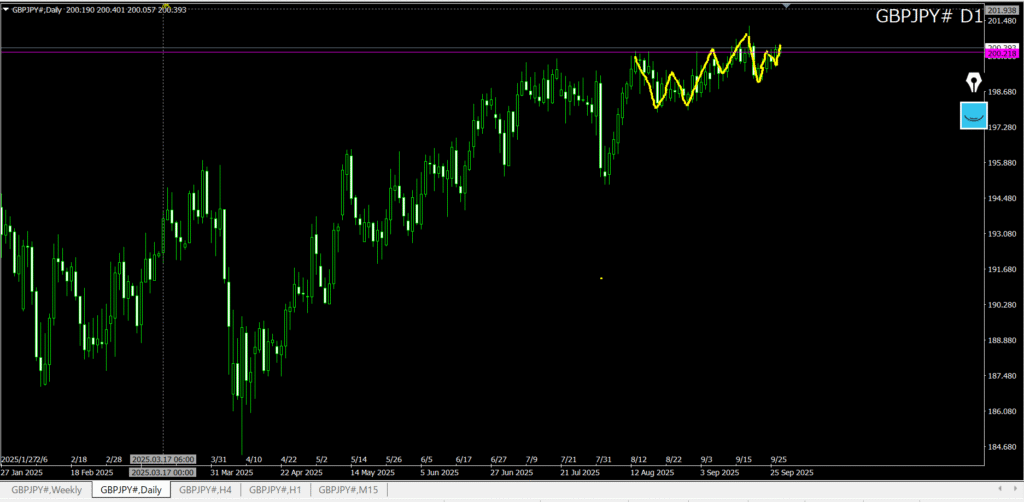The image size is (1024, 502).
Task: Open the GBPJPY#,Daily title dropdown arrow
Action: [x=6, y=8]
